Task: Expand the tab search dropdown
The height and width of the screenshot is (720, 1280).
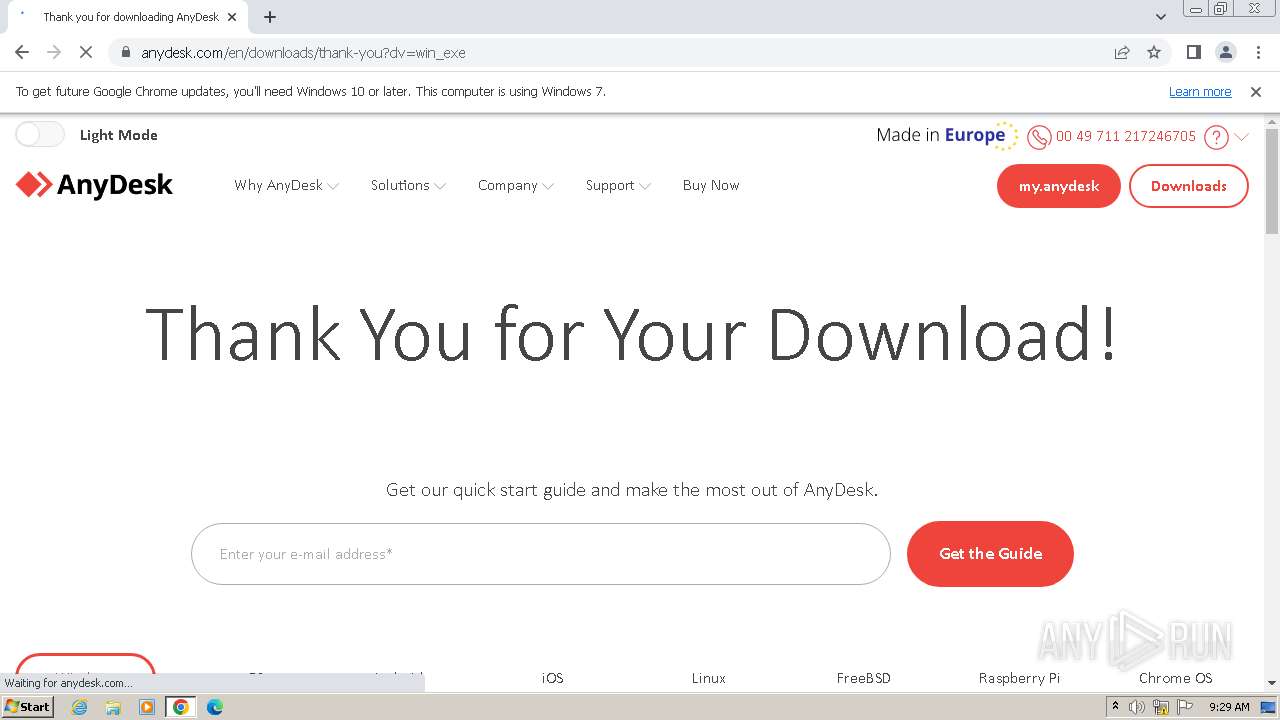Action: click(x=1161, y=17)
